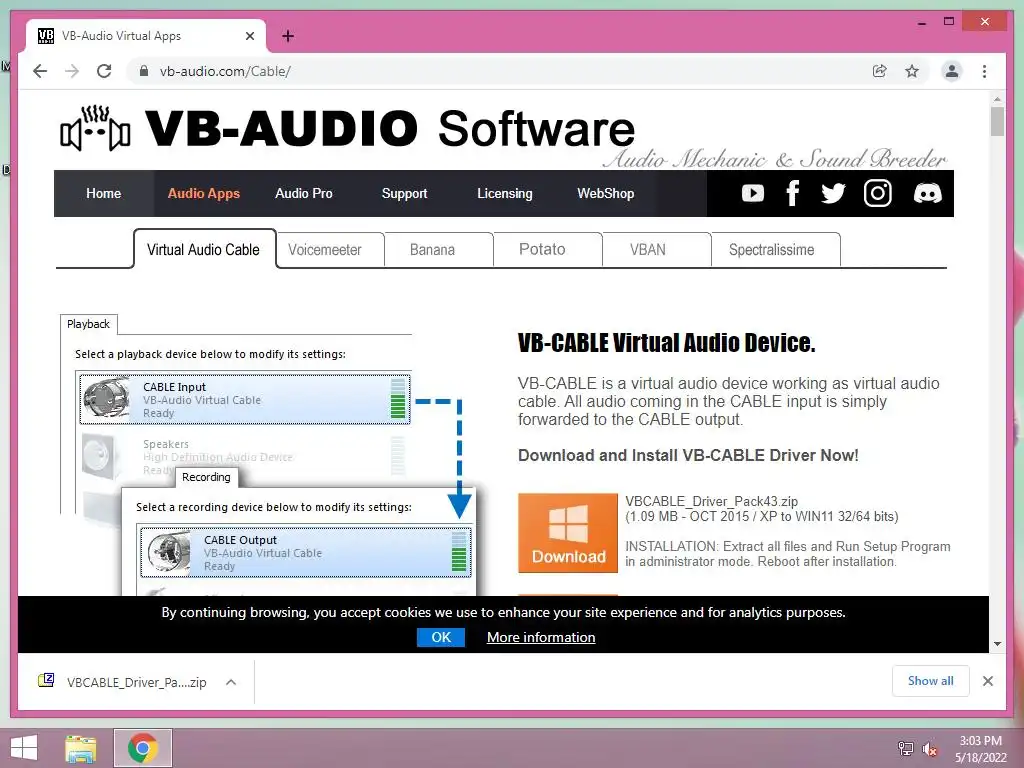Open the VB-Audio Discord icon
Image resolution: width=1024 pixels, height=768 pixels.
927,193
